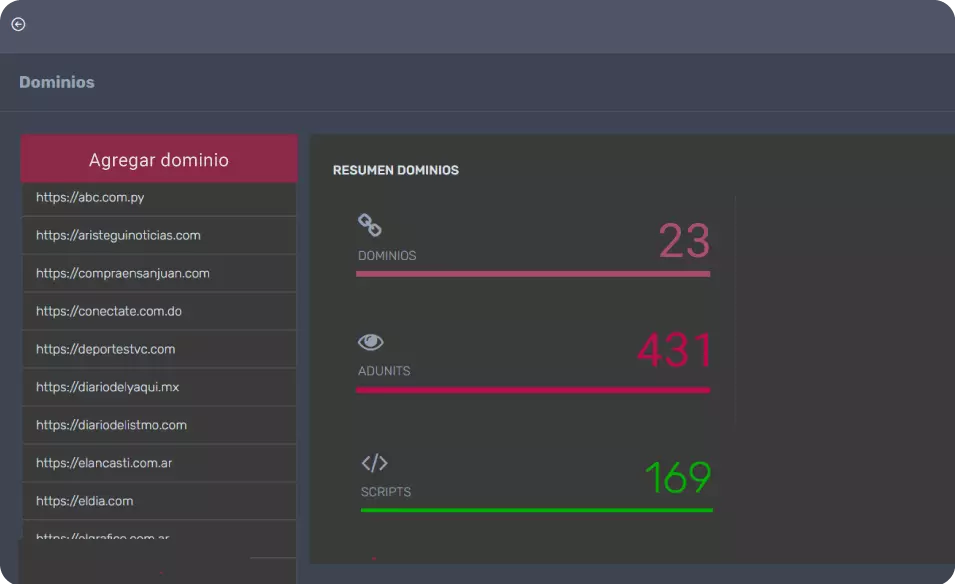Click the red bar under Adunits
This screenshot has width=955, height=584.
tap(532, 390)
